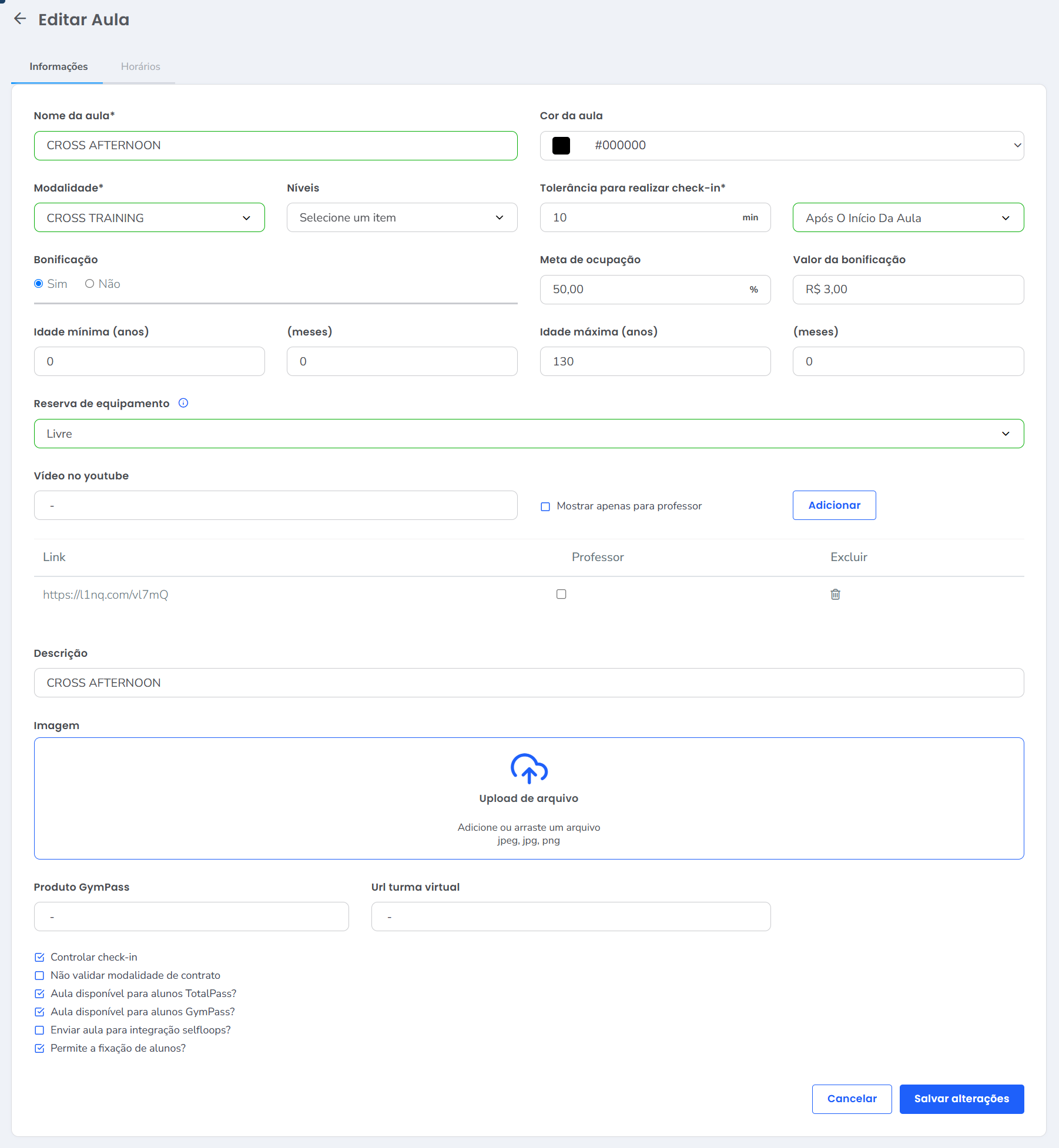Check Enviar aula para integração selfloops
Viewport: 1059px width, 1148px height.
(39, 1030)
